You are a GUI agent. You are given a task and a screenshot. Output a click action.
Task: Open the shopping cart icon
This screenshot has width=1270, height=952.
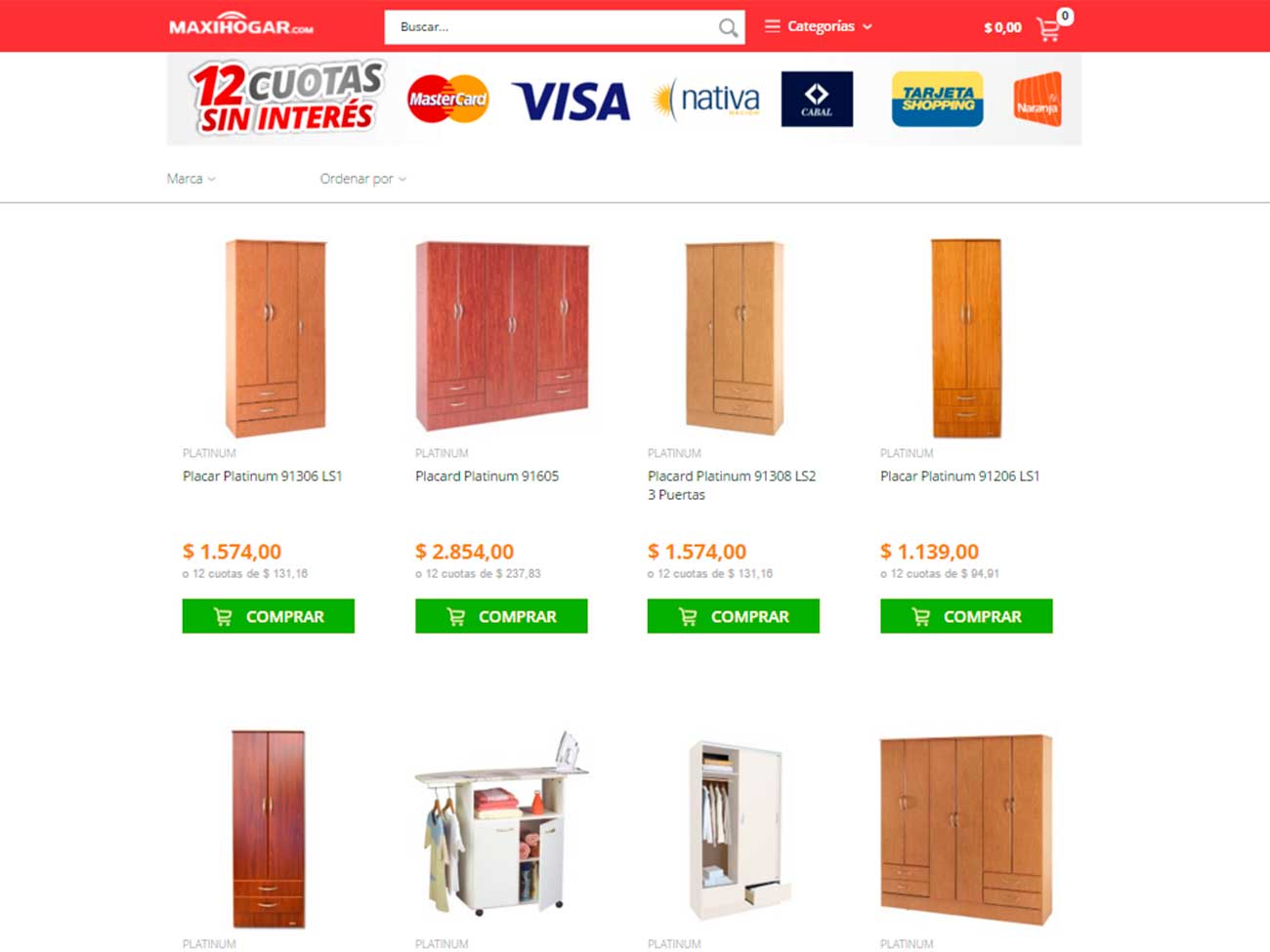(1048, 29)
